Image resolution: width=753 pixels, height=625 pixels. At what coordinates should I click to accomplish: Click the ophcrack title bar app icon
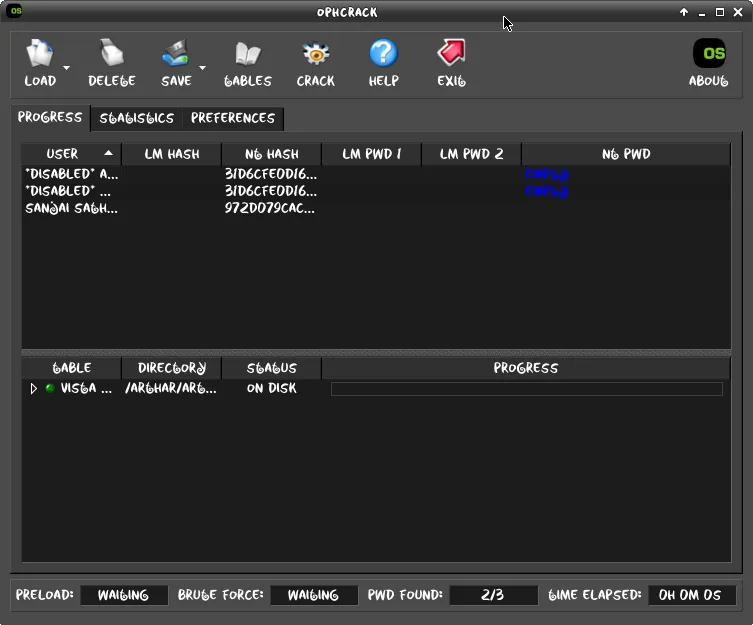[x=16, y=11]
